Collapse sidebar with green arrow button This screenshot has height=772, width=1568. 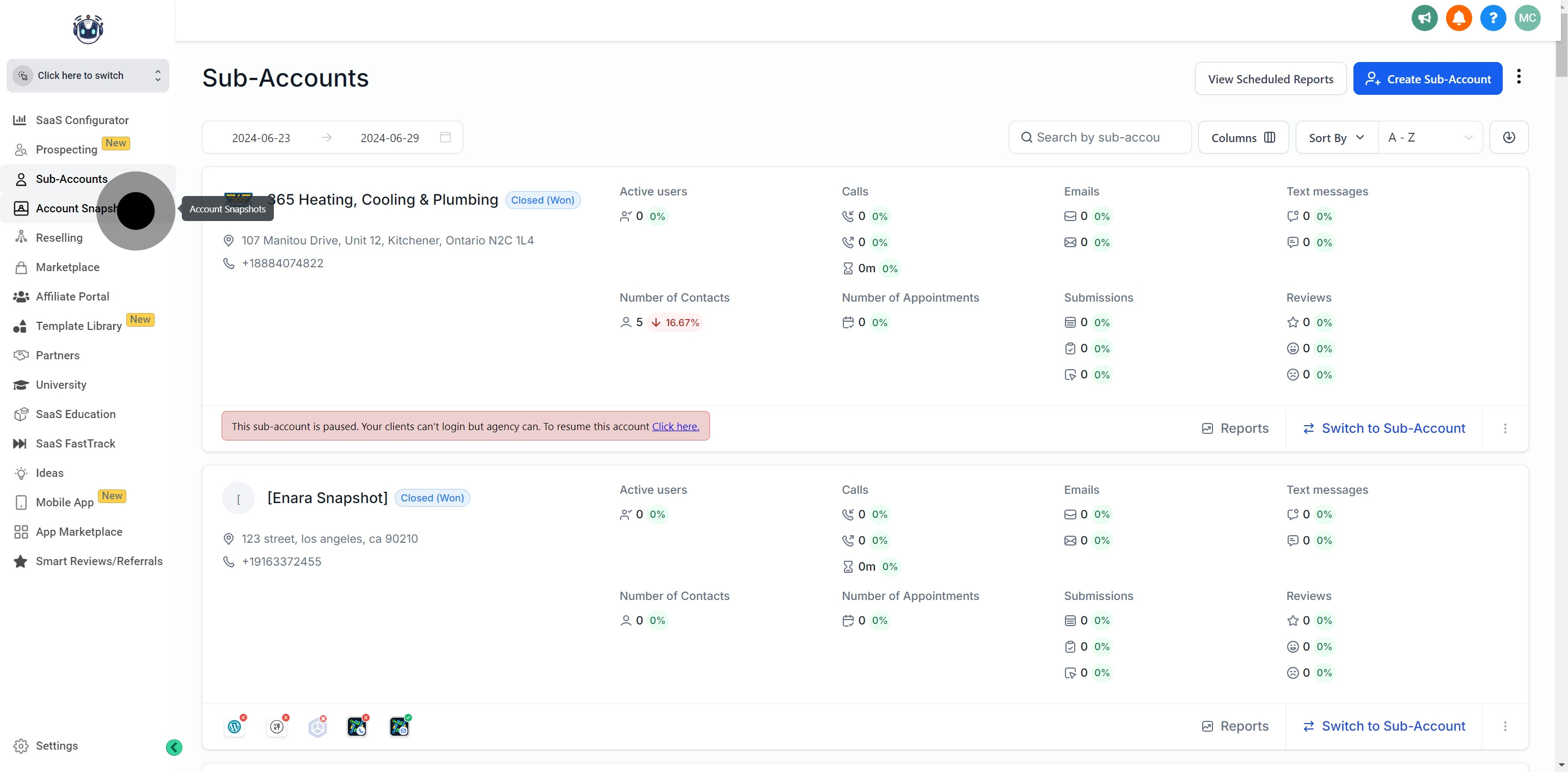[x=174, y=747]
